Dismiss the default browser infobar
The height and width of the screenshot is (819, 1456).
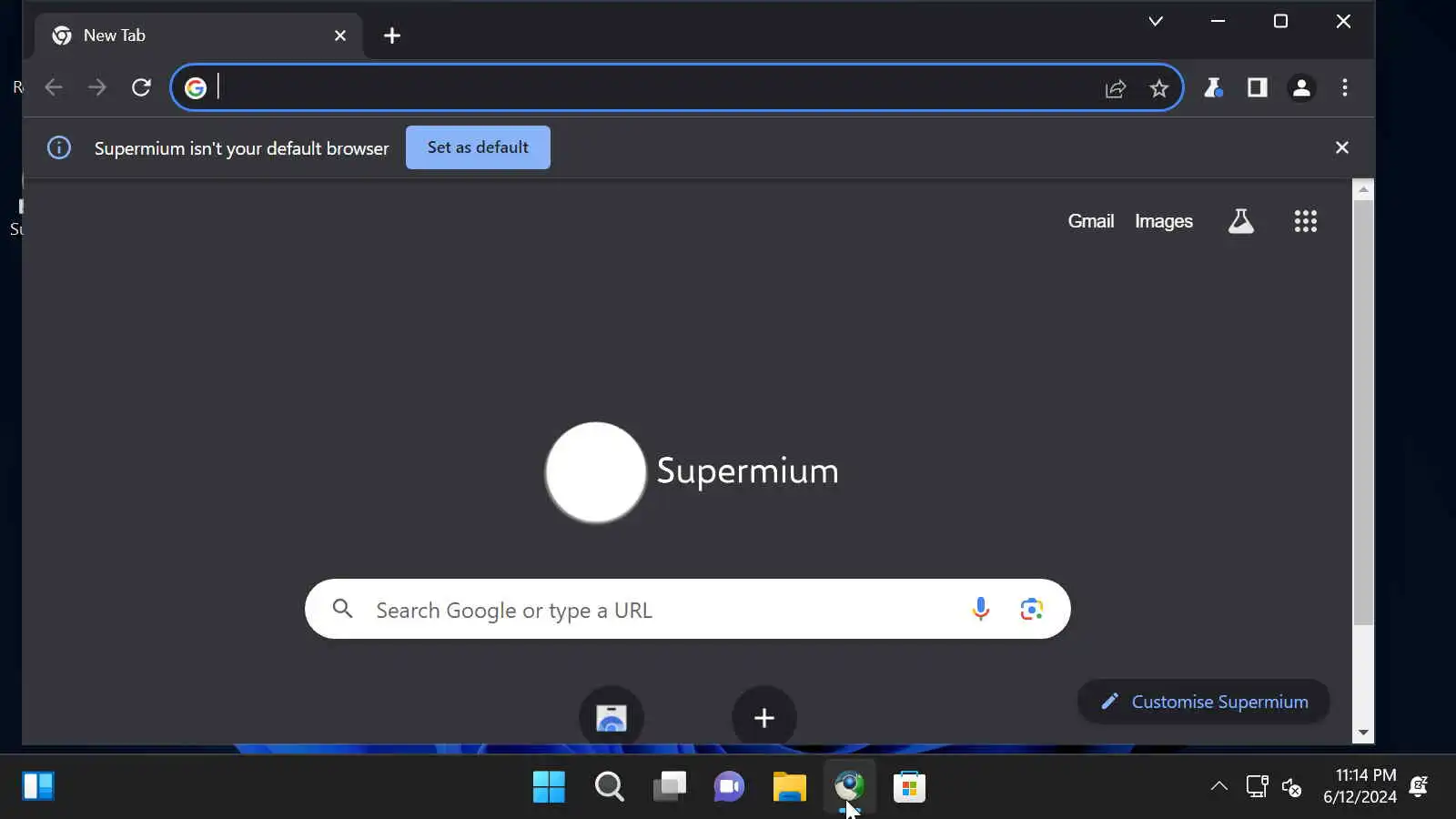pyautogui.click(x=1341, y=147)
